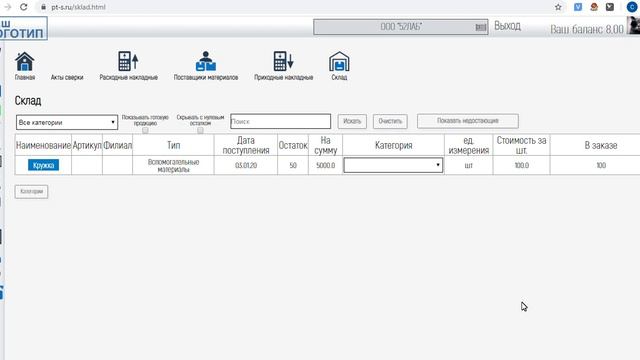Click unit cell шт

469,165
